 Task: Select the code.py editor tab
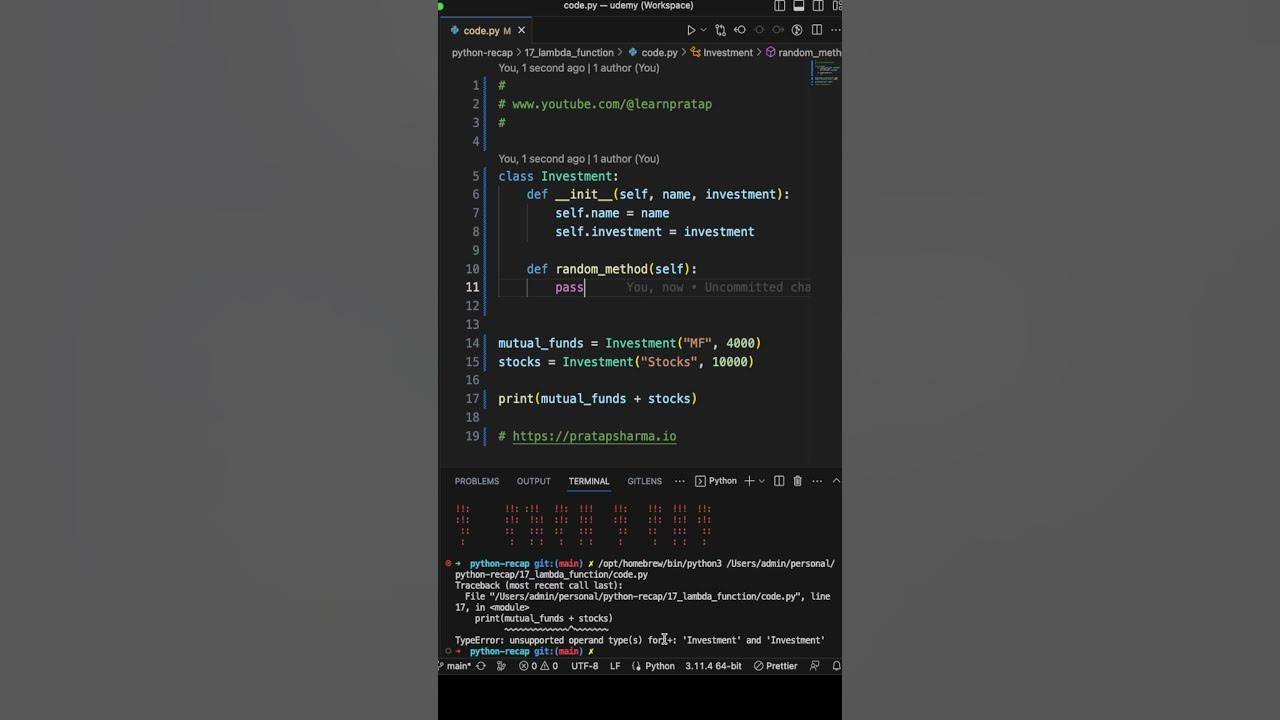487,31
